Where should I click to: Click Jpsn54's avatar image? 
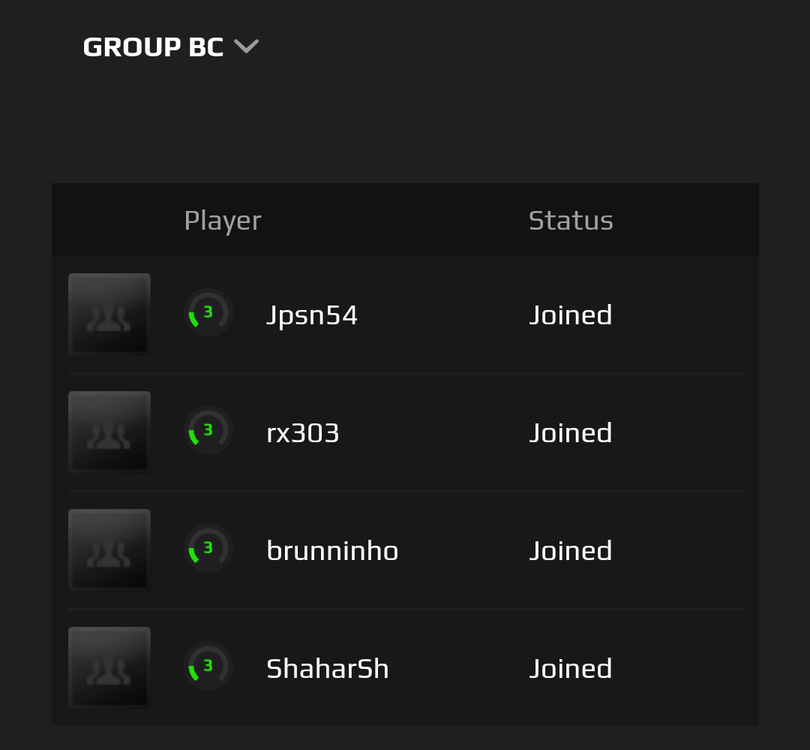tap(109, 314)
